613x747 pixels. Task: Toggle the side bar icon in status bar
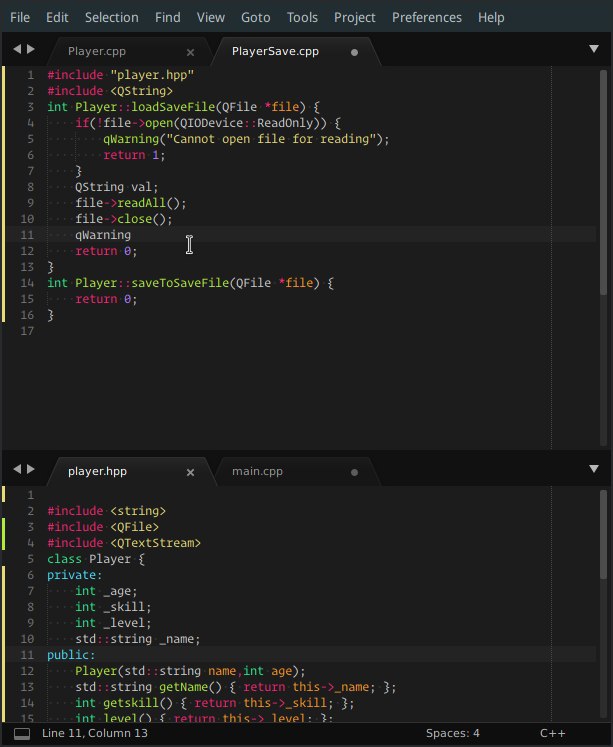(x=22, y=734)
